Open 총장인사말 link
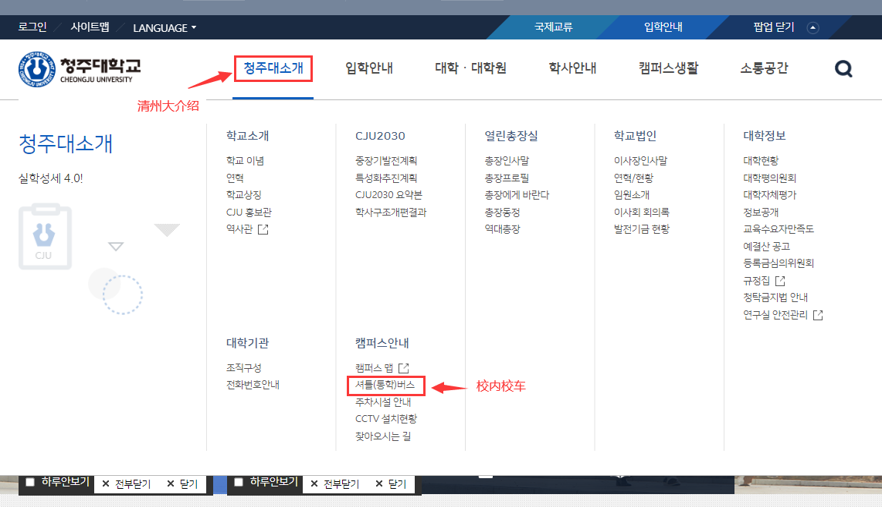Screen dimensions: 883x508 (507, 161)
